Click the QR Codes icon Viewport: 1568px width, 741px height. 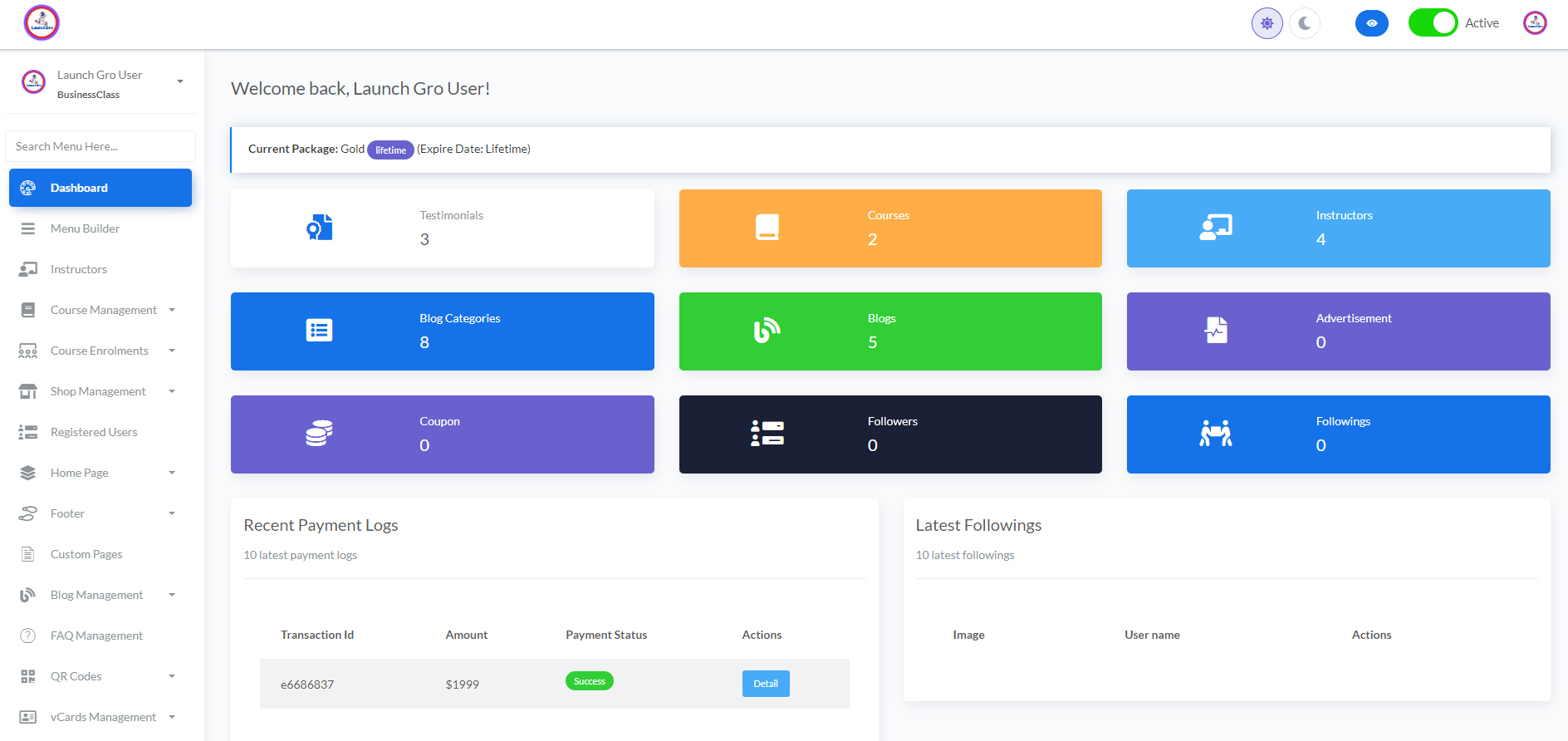click(28, 676)
